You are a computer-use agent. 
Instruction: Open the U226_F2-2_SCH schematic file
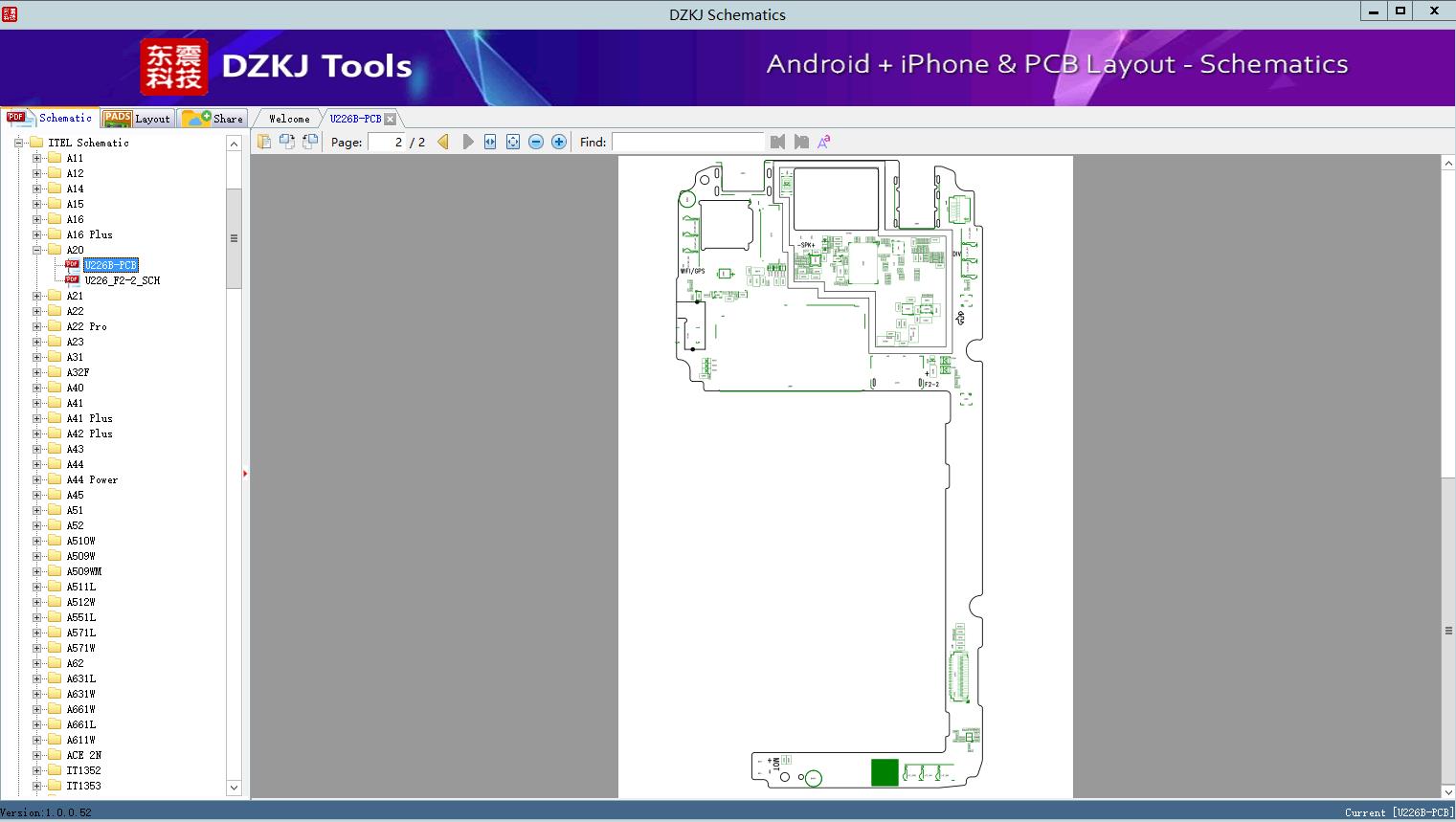coord(123,280)
